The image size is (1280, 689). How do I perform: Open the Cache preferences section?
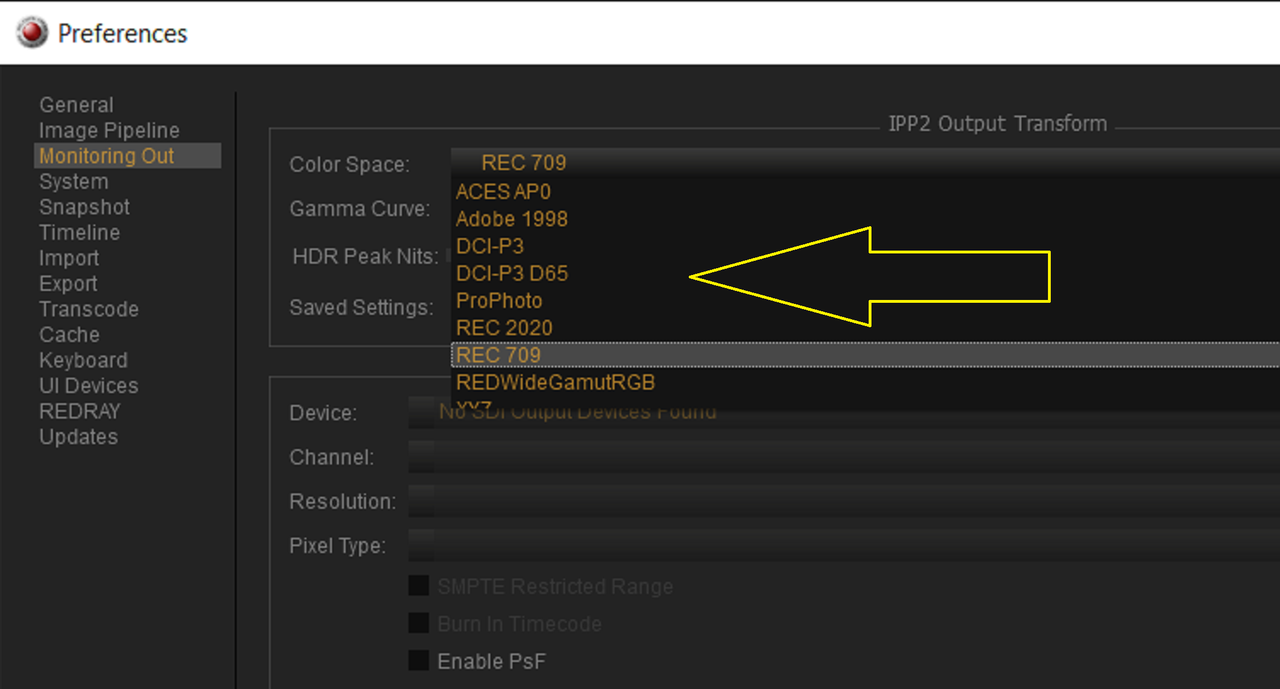click(69, 335)
